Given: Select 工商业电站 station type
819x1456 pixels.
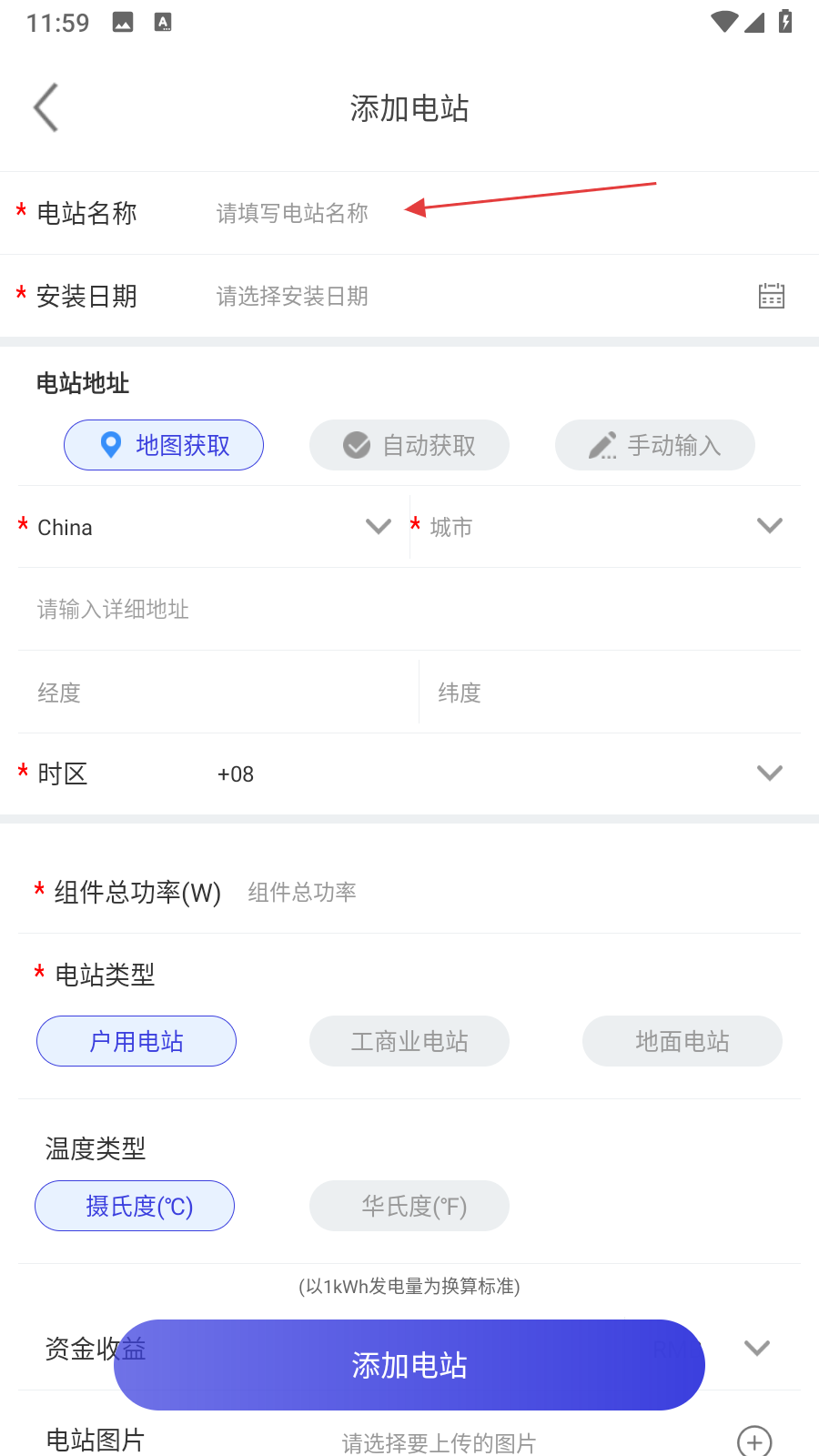Looking at the screenshot, I should [x=409, y=1041].
